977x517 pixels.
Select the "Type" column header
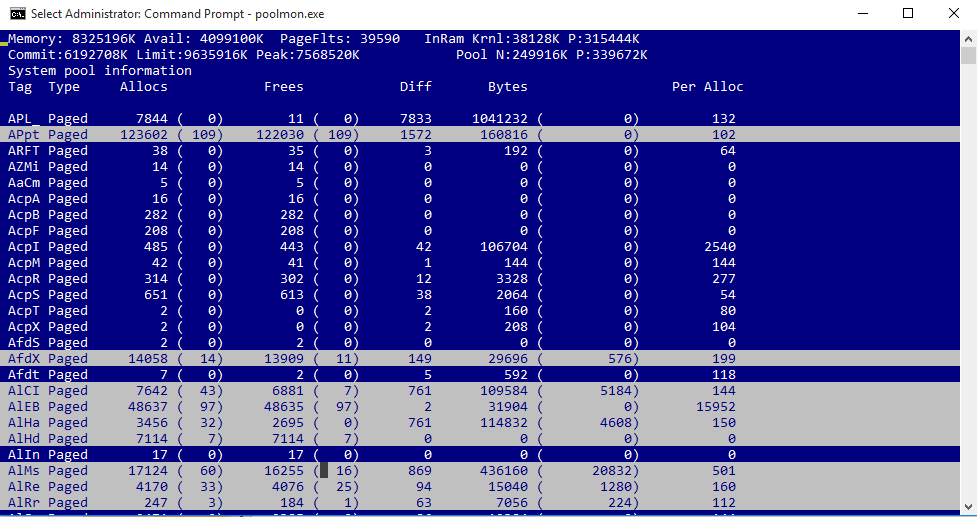[x=64, y=87]
